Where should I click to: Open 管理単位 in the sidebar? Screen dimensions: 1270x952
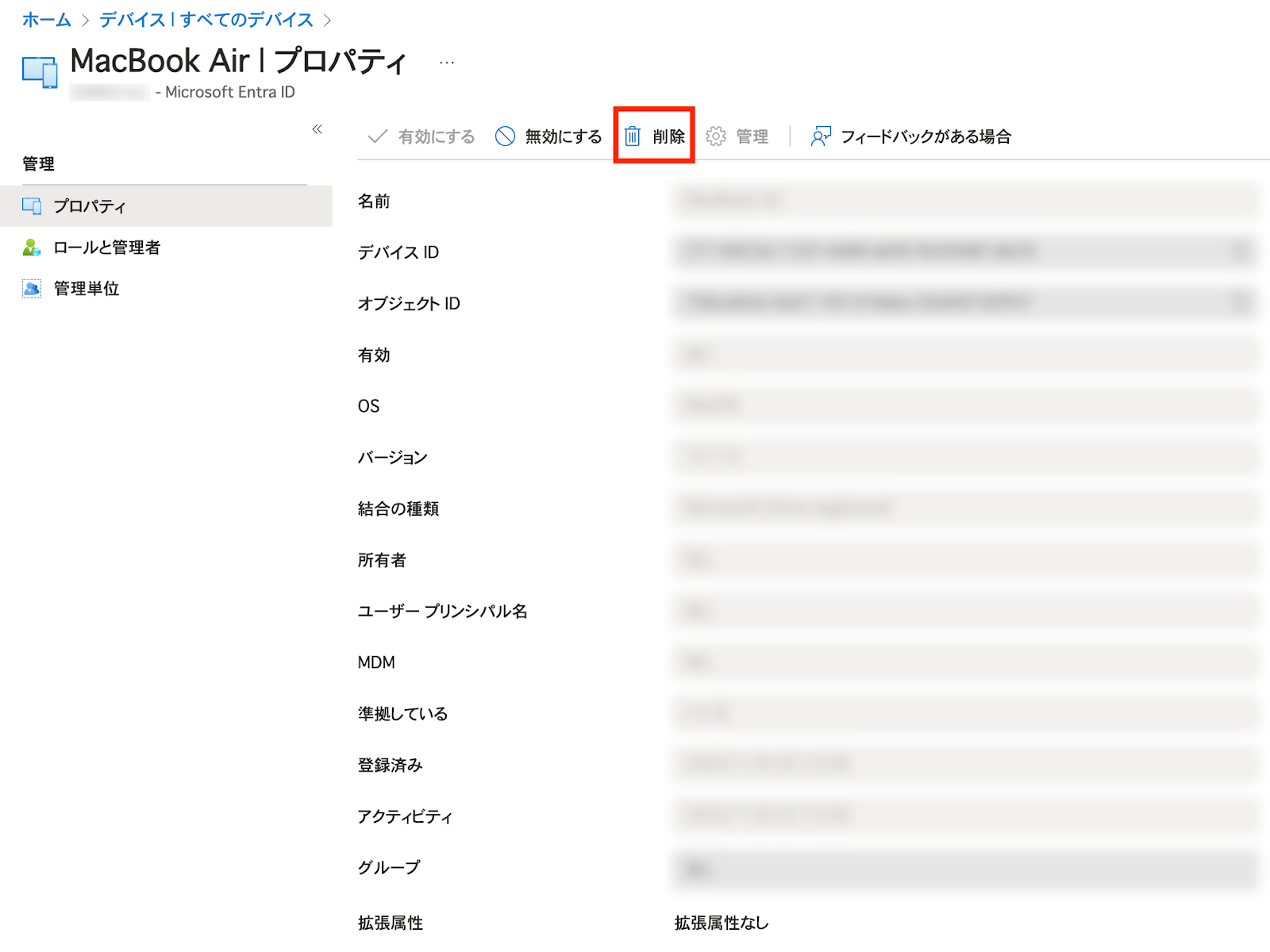(166, 289)
